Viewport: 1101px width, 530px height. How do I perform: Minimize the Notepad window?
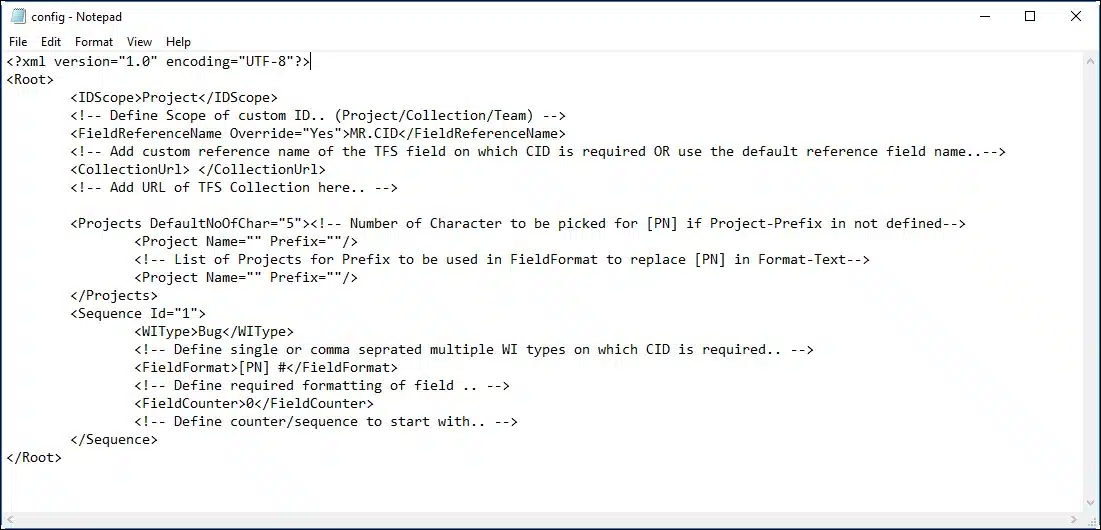976,16
